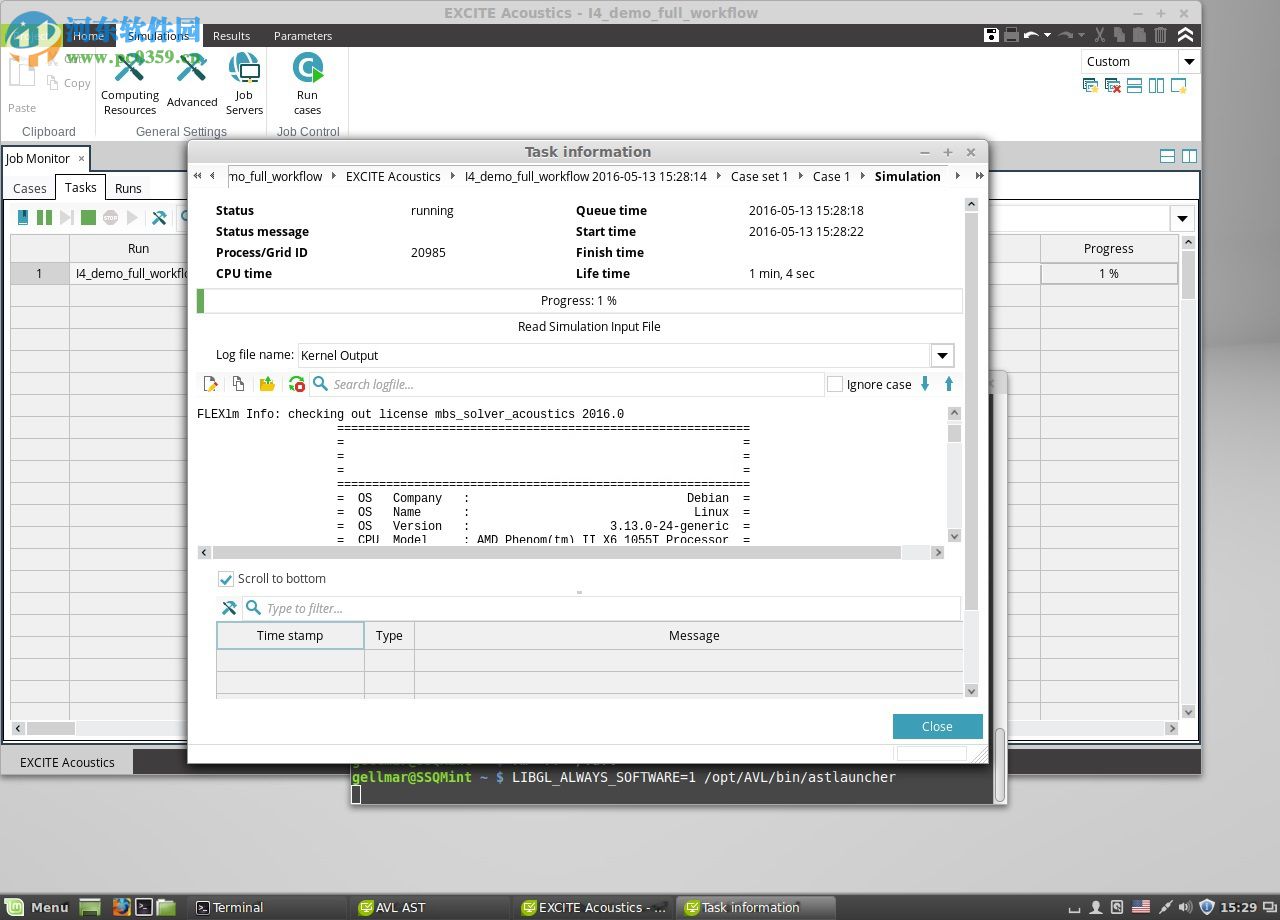The width and height of the screenshot is (1280, 920).
Task: Click export log folder icon
Action: tap(267, 384)
